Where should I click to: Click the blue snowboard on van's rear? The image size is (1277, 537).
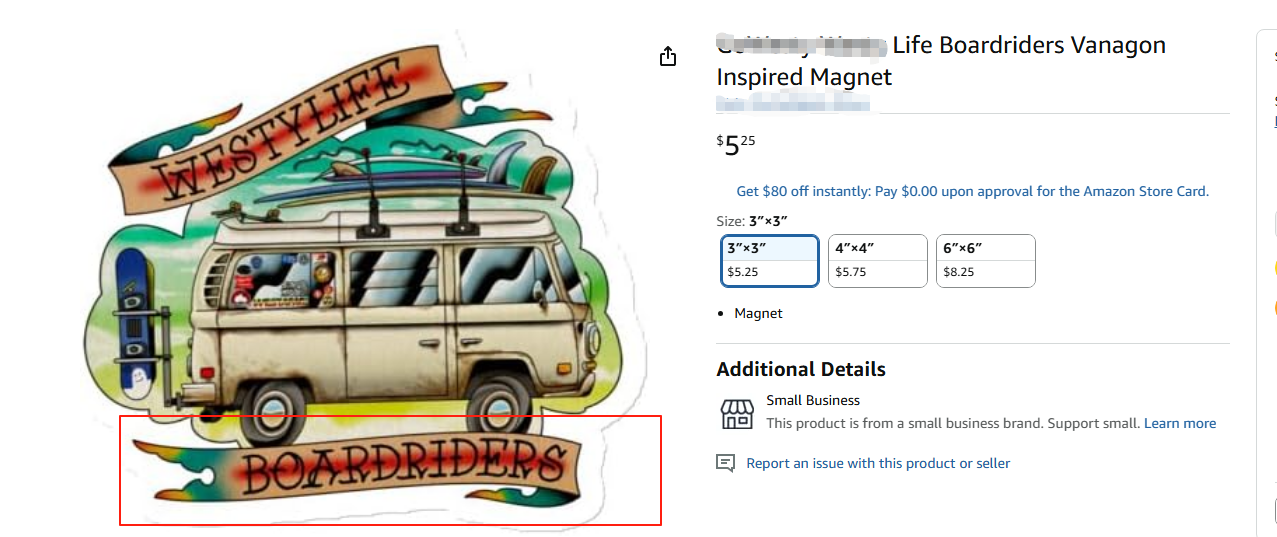[x=133, y=322]
